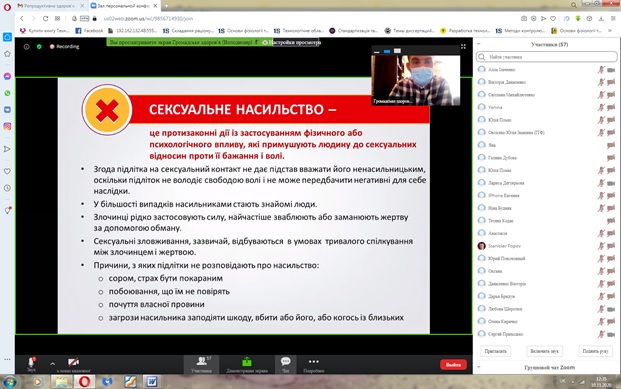621x389 pixels.
Task: Switch to the Gmail browser tab
Action: coord(51,6)
